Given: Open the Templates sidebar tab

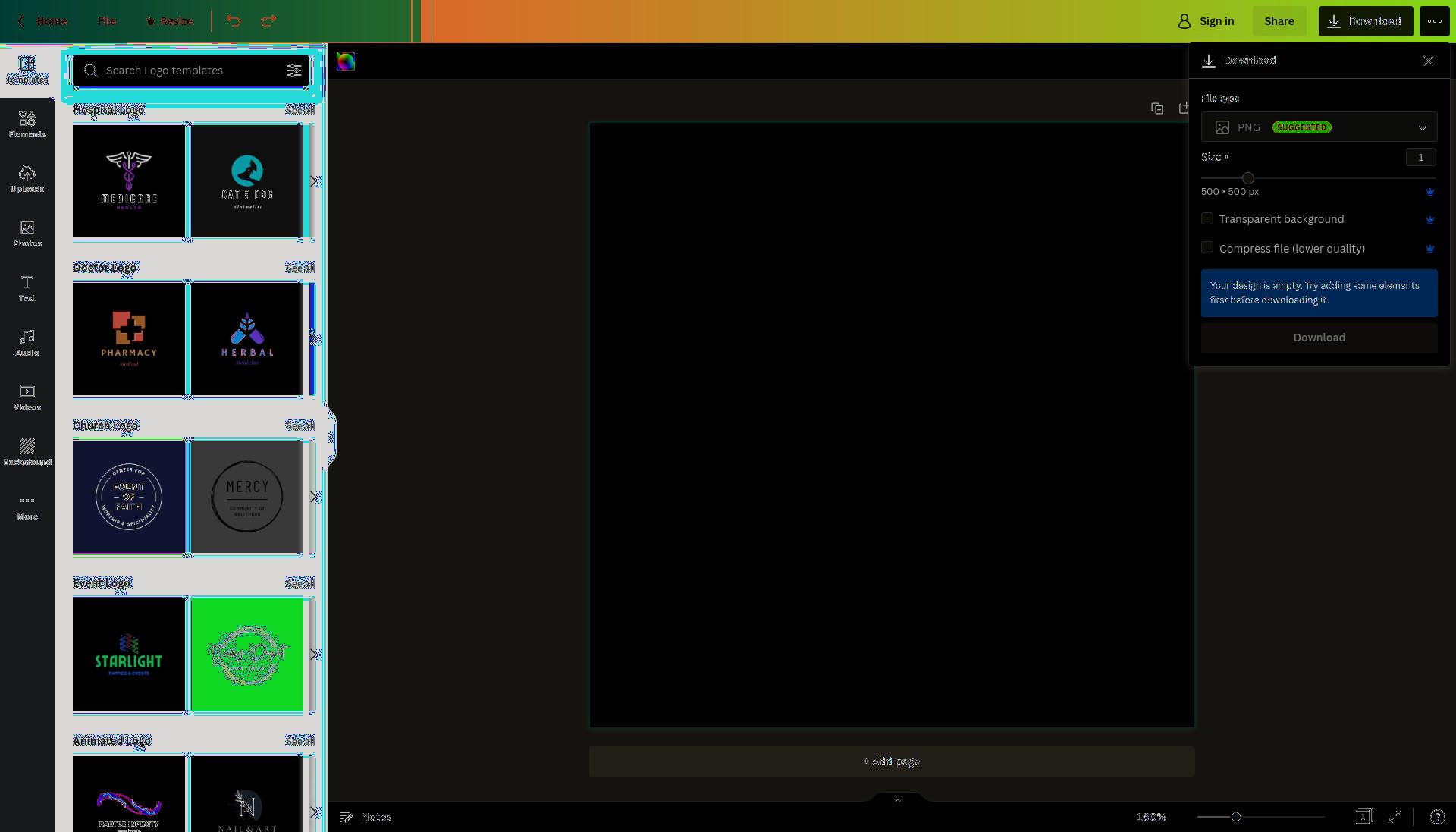Looking at the screenshot, I should 27,69.
